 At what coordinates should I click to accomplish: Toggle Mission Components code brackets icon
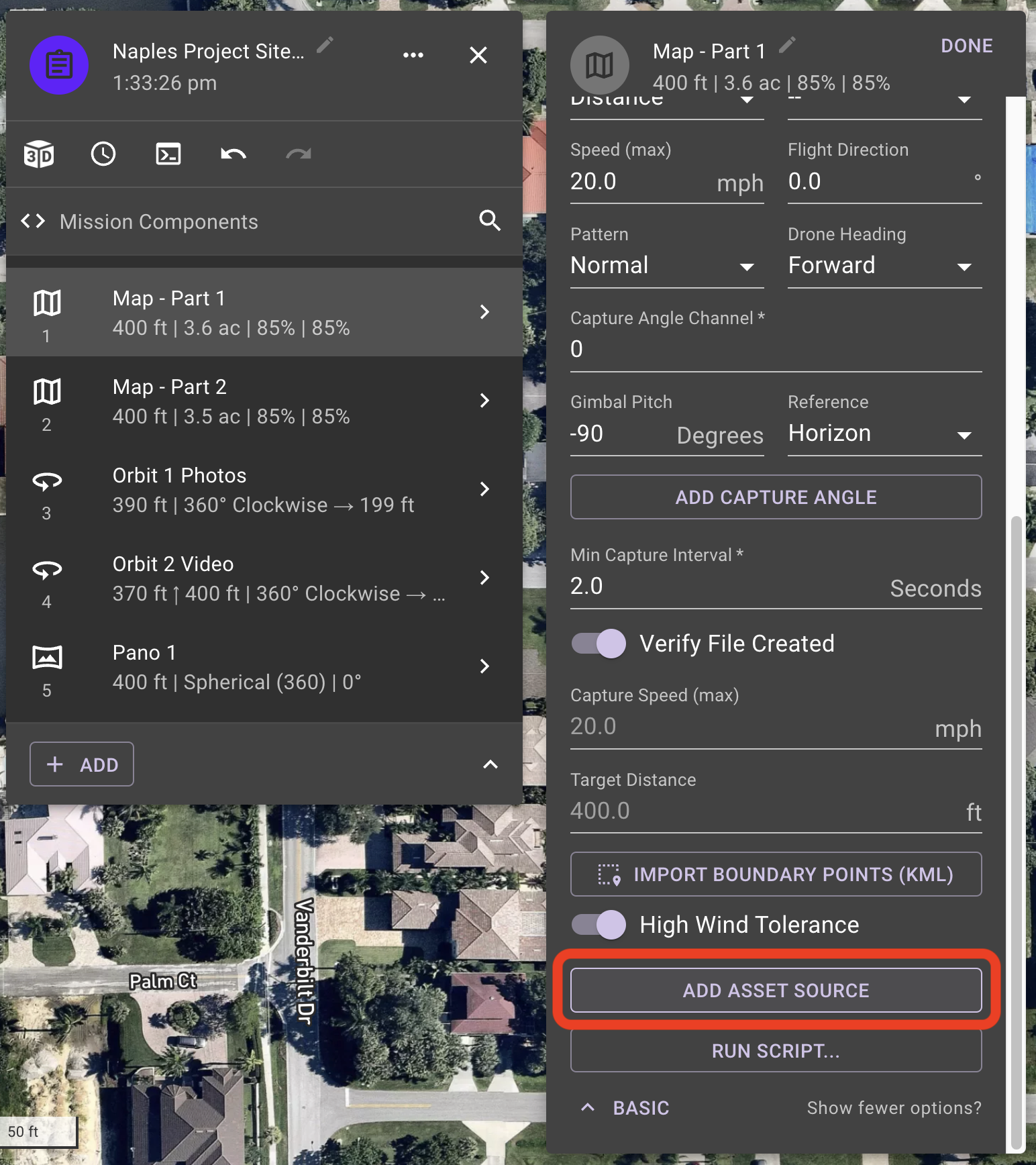pyautogui.click(x=33, y=221)
